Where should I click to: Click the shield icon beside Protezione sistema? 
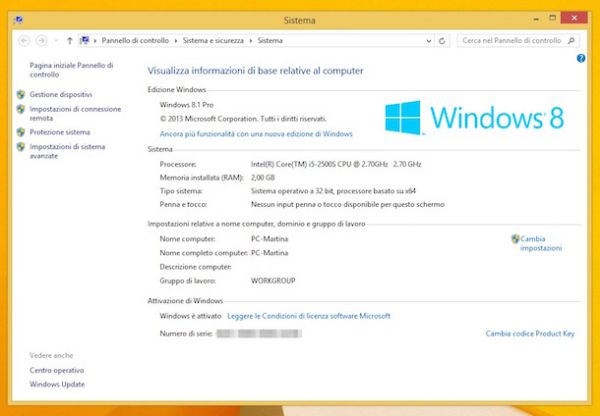point(21,132)
